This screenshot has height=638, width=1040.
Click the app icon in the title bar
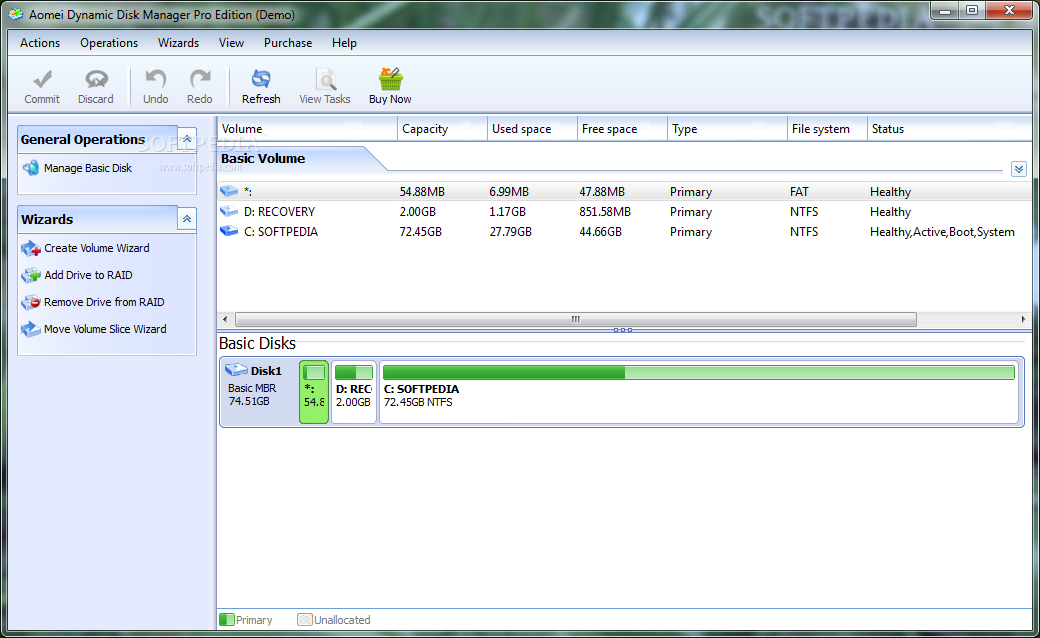pos(16,14)
